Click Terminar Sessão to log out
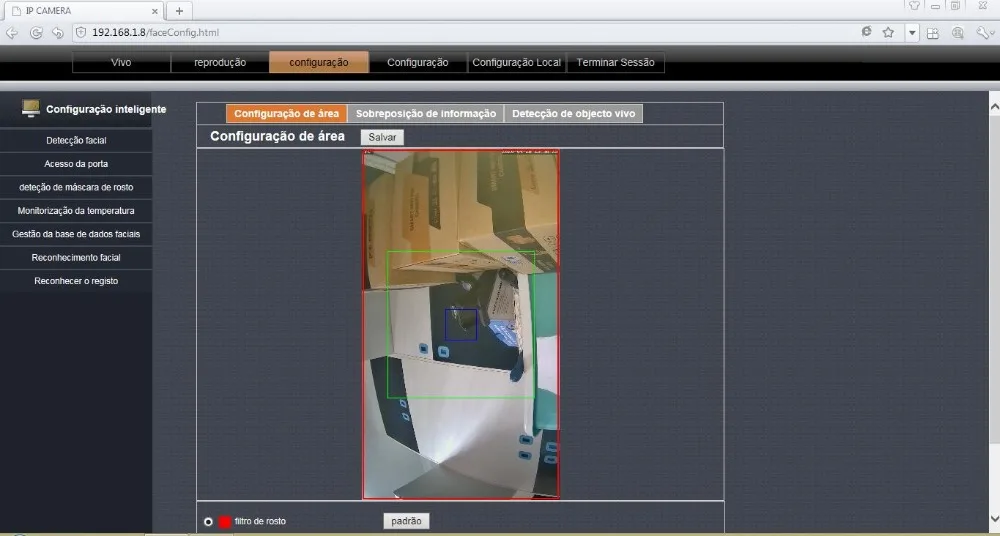 click(615, 63)
